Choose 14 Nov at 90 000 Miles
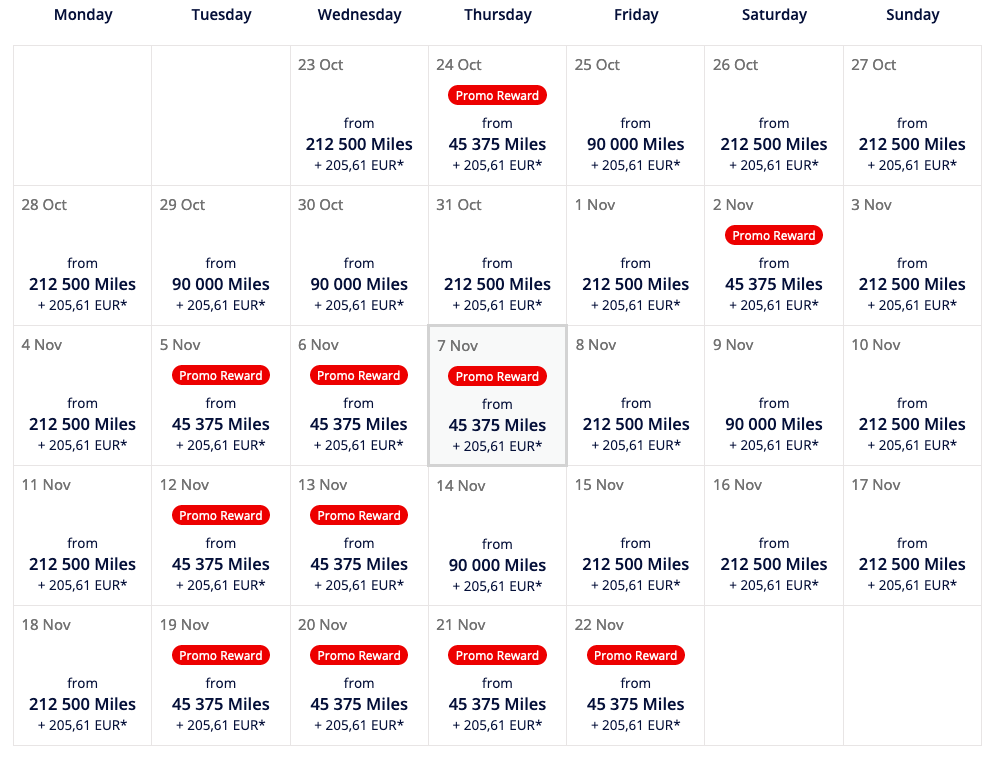The width and height of the screenshot is (1001, 759). [497, 536]
